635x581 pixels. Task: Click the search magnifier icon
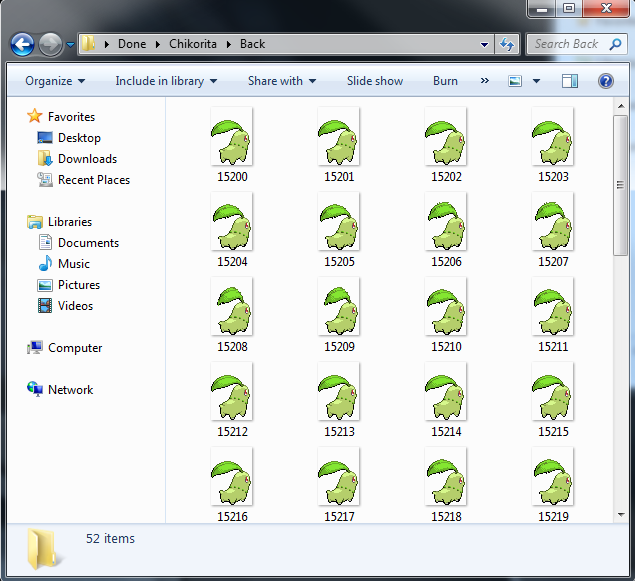point(616,44)
